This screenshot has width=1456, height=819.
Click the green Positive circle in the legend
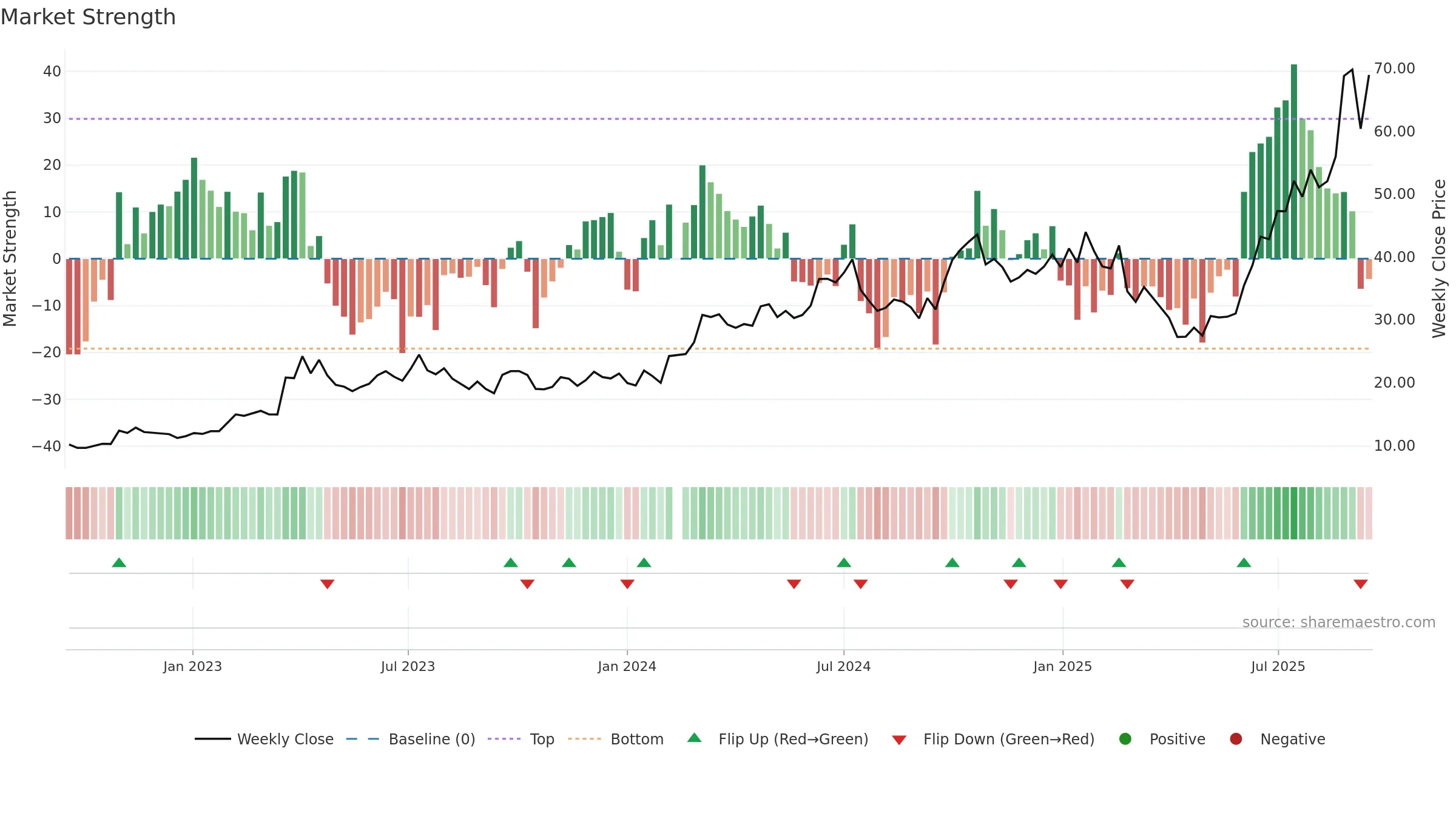coord(1125,739)
